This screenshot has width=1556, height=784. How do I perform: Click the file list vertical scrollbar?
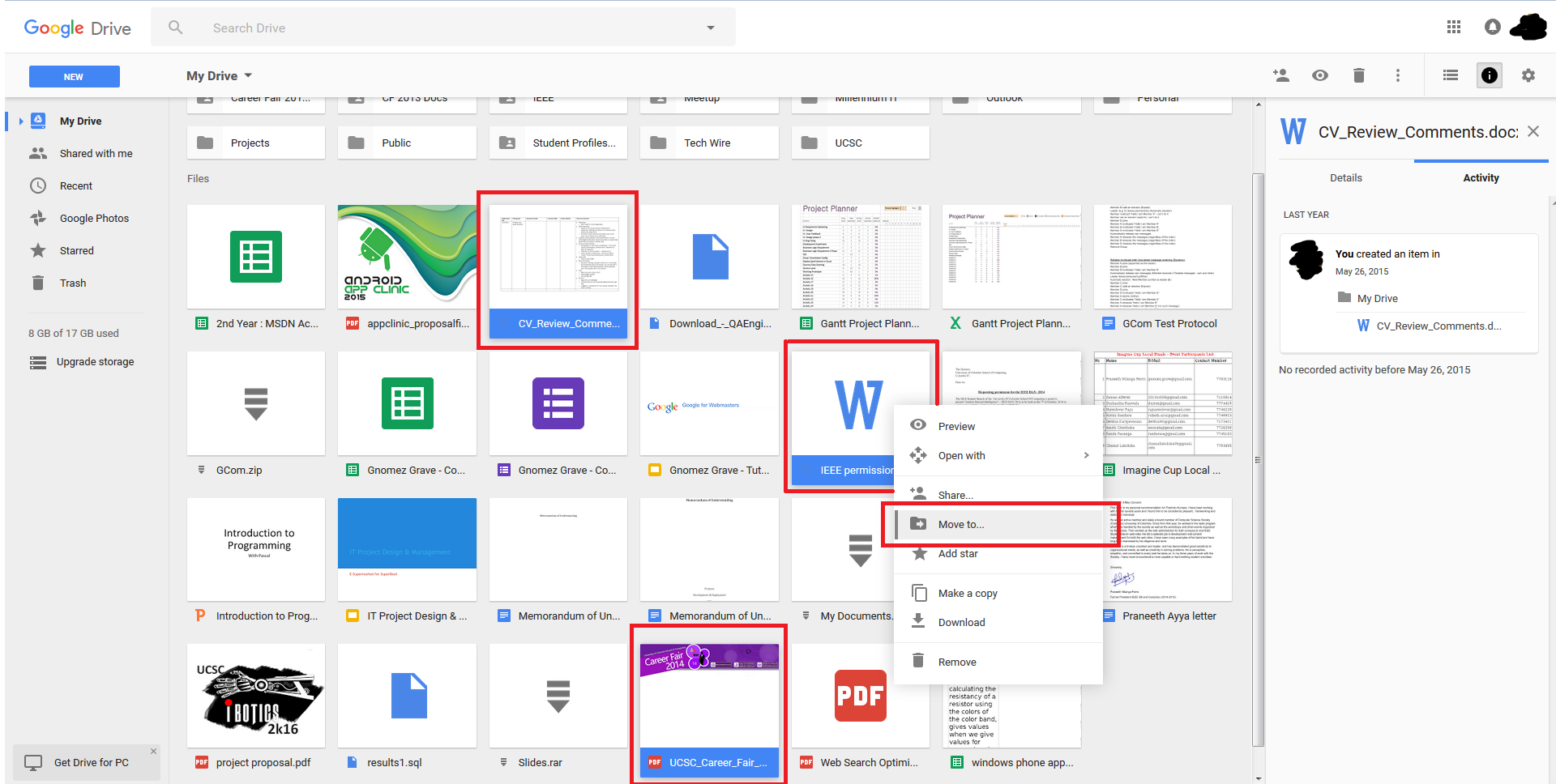coord(1258,460)
